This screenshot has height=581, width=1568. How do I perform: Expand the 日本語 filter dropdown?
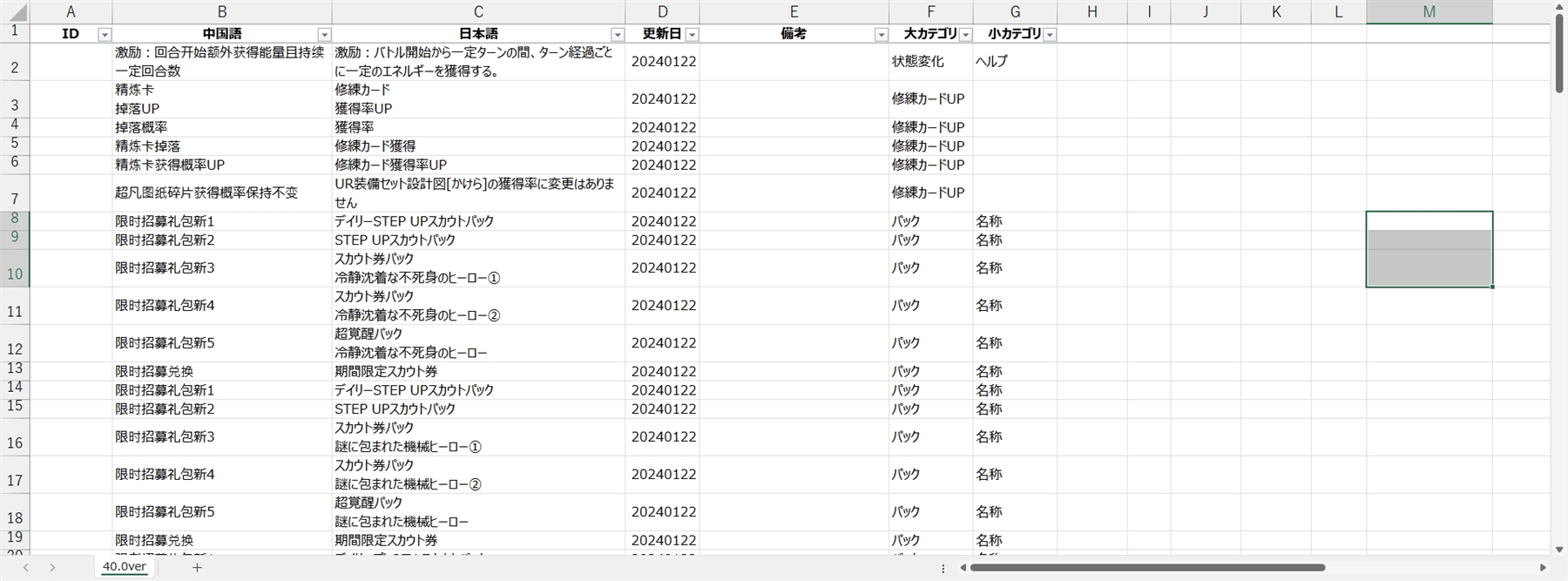pos(618,35)
